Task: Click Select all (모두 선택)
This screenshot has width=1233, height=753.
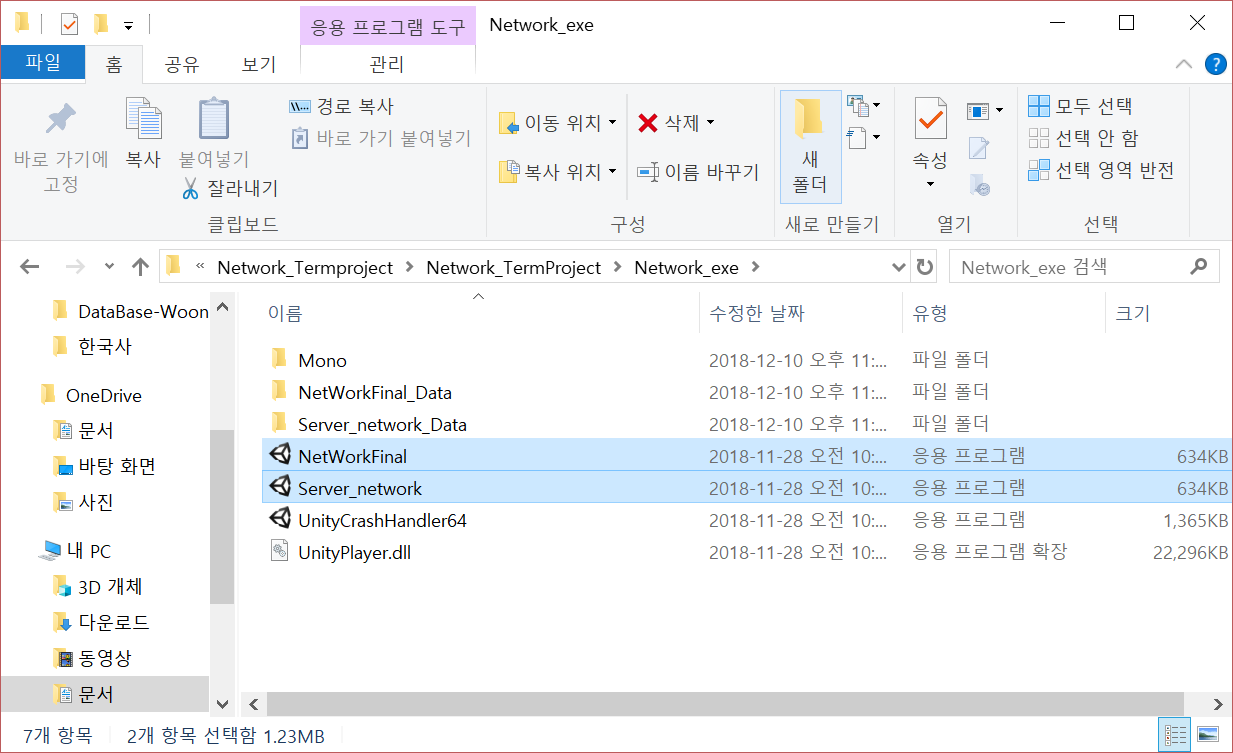Action: [x=1080, y=106]
